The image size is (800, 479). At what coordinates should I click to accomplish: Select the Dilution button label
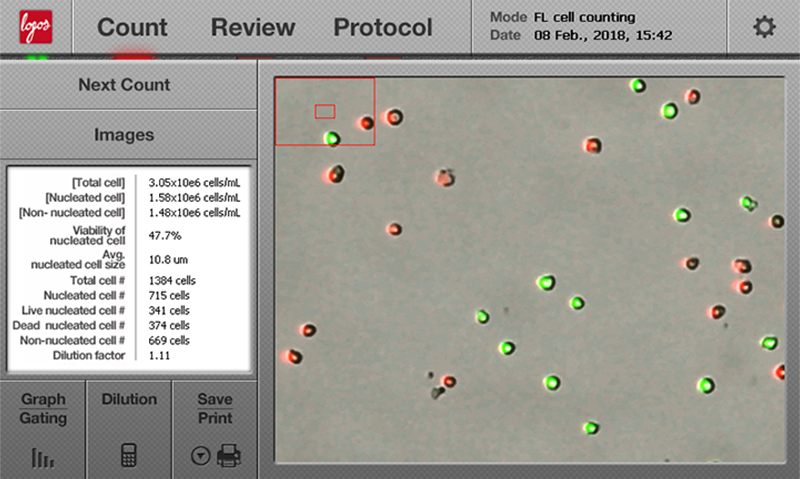tap(129, 399)
